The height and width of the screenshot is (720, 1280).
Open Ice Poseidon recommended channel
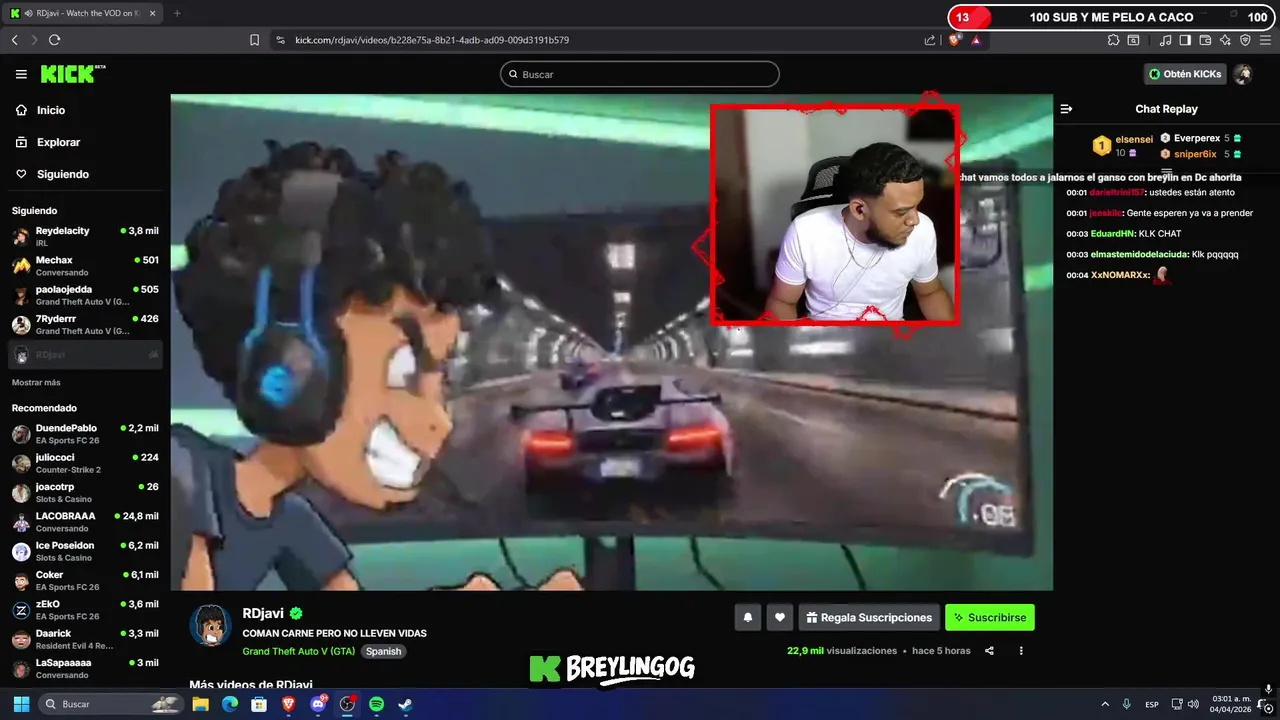85,551
